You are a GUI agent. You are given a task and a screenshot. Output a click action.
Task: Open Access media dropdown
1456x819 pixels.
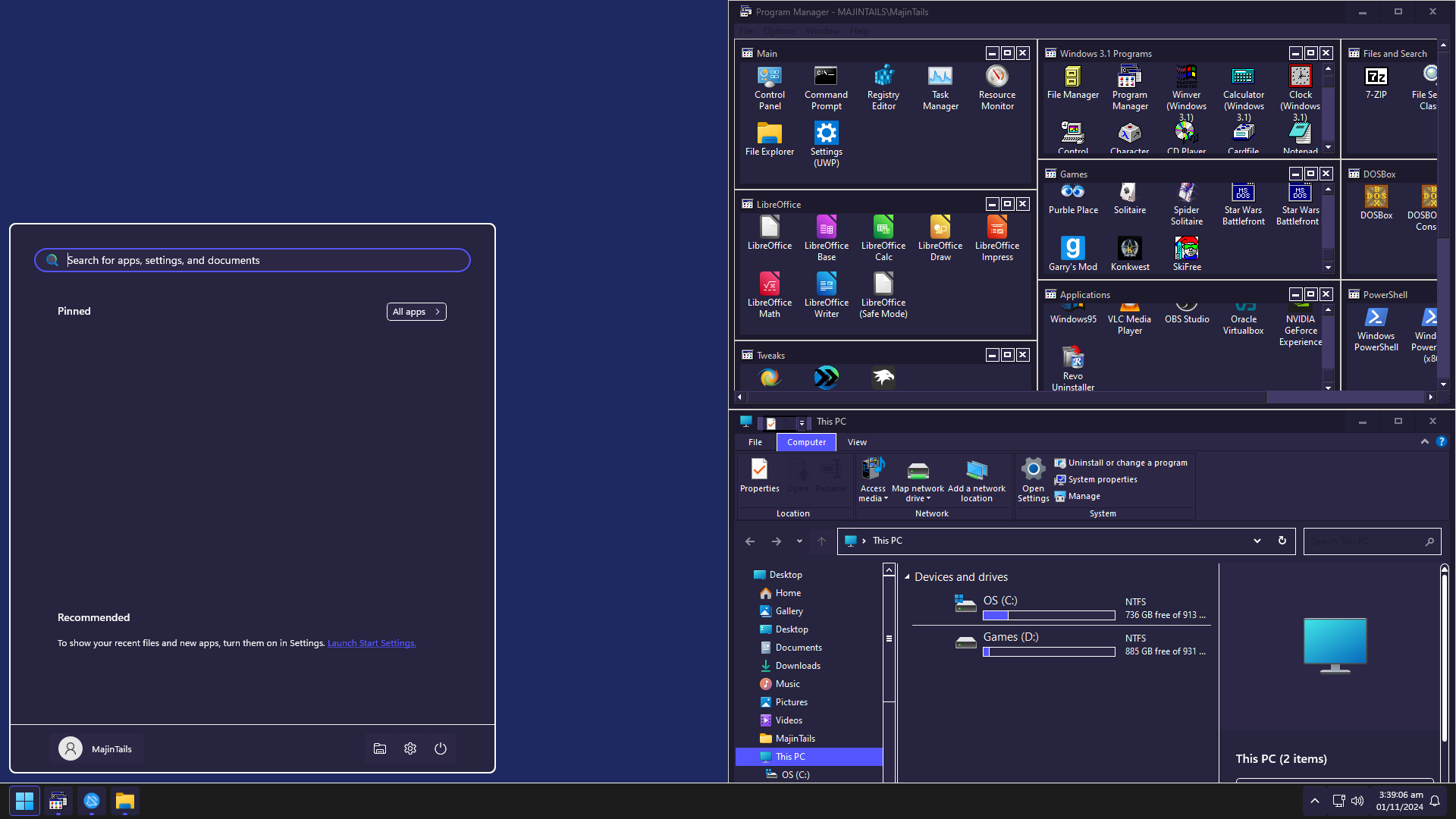point(873,481)
